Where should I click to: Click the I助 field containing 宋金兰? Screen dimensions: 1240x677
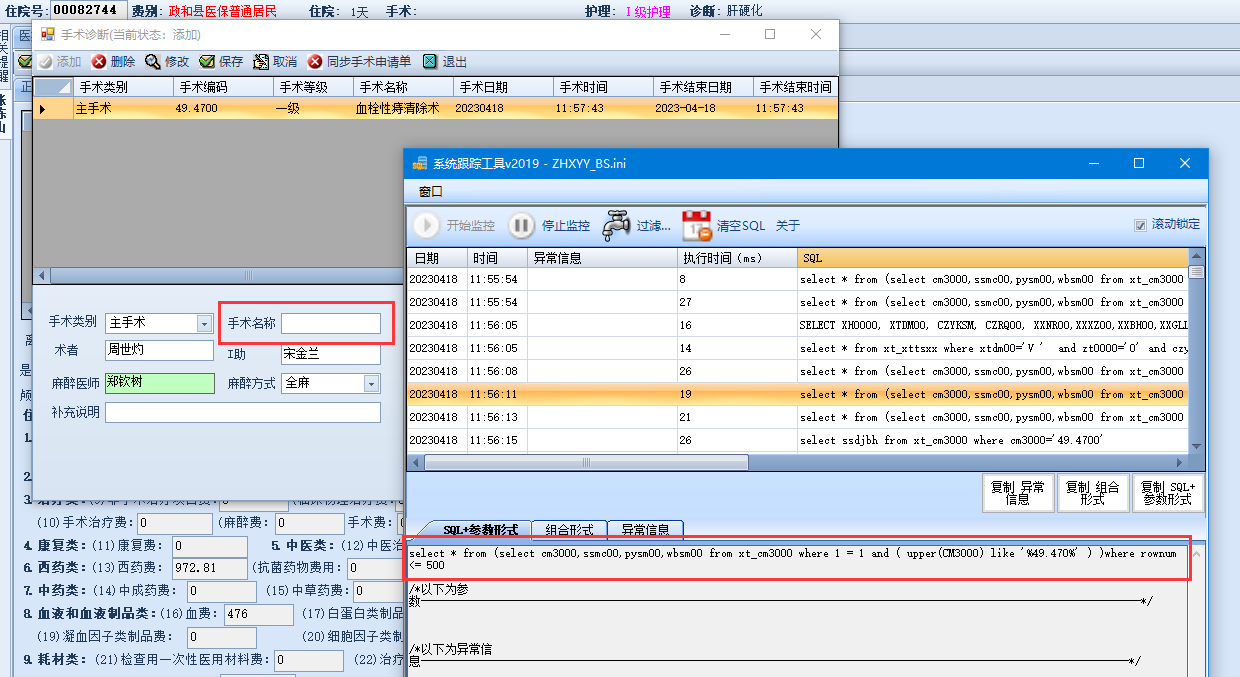tap(331, 353)
